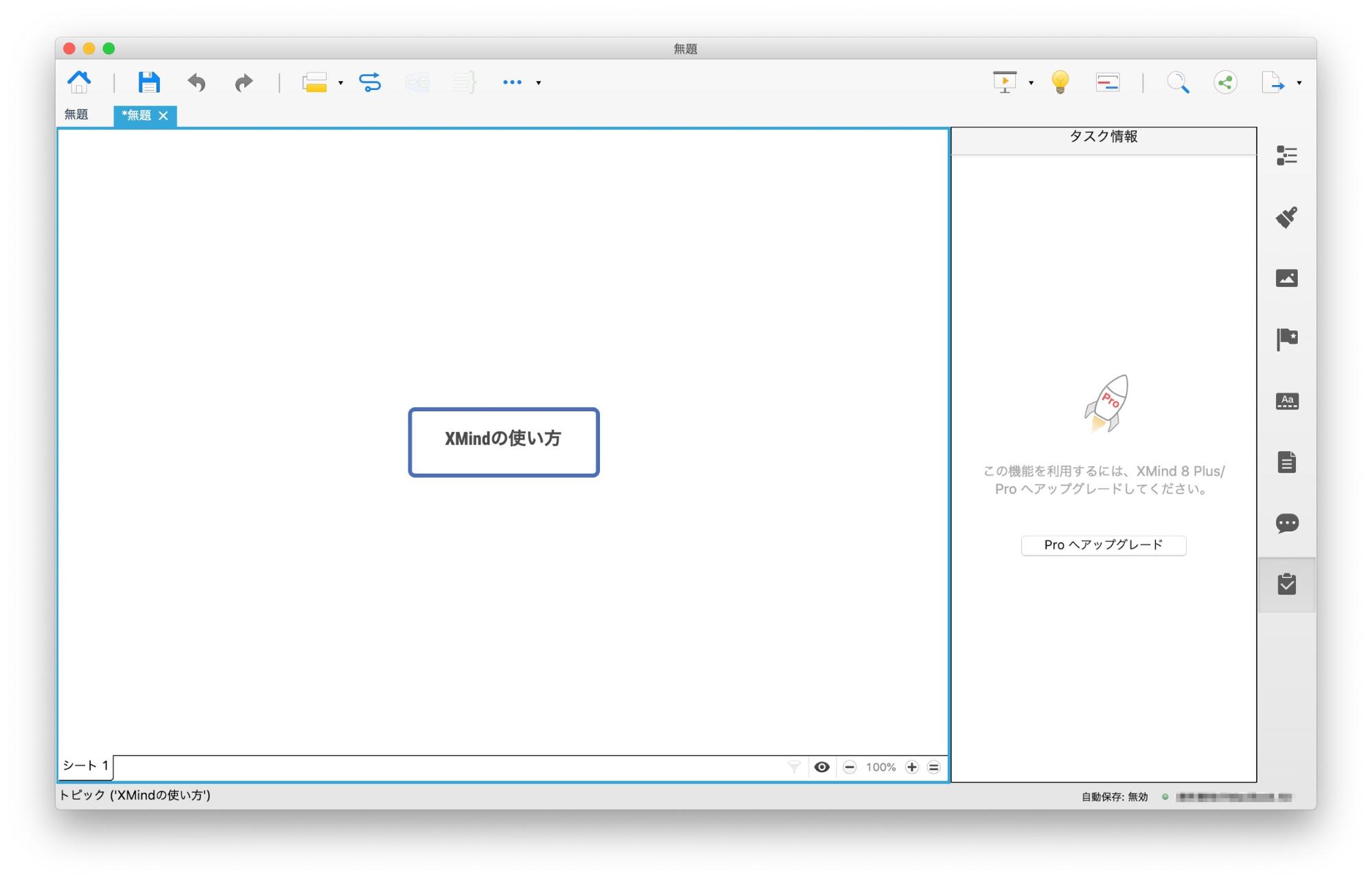Click the Pro rocket illustration

pos(1106,403)
